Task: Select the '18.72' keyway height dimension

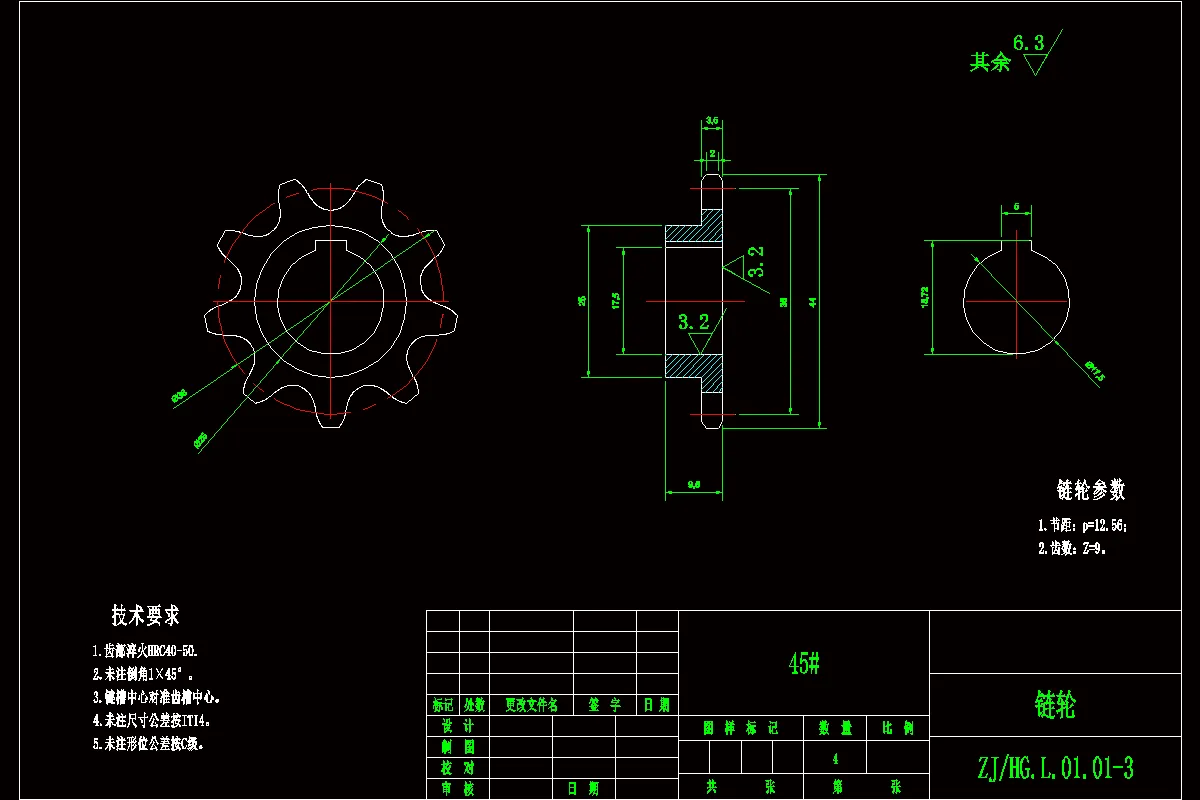Action: tap(926, 298)
